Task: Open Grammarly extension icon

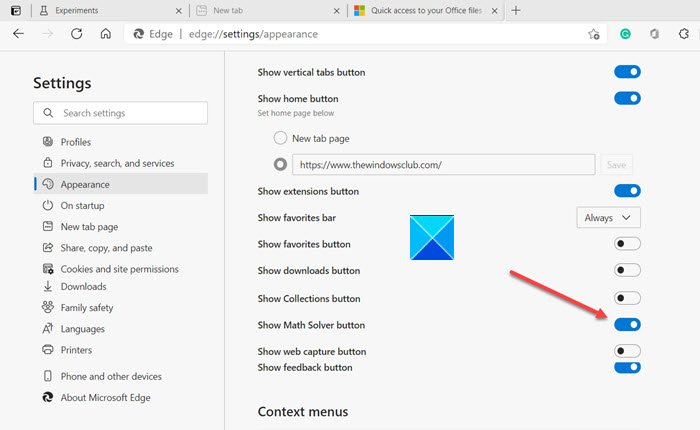Action: click(x=625, y=34)
